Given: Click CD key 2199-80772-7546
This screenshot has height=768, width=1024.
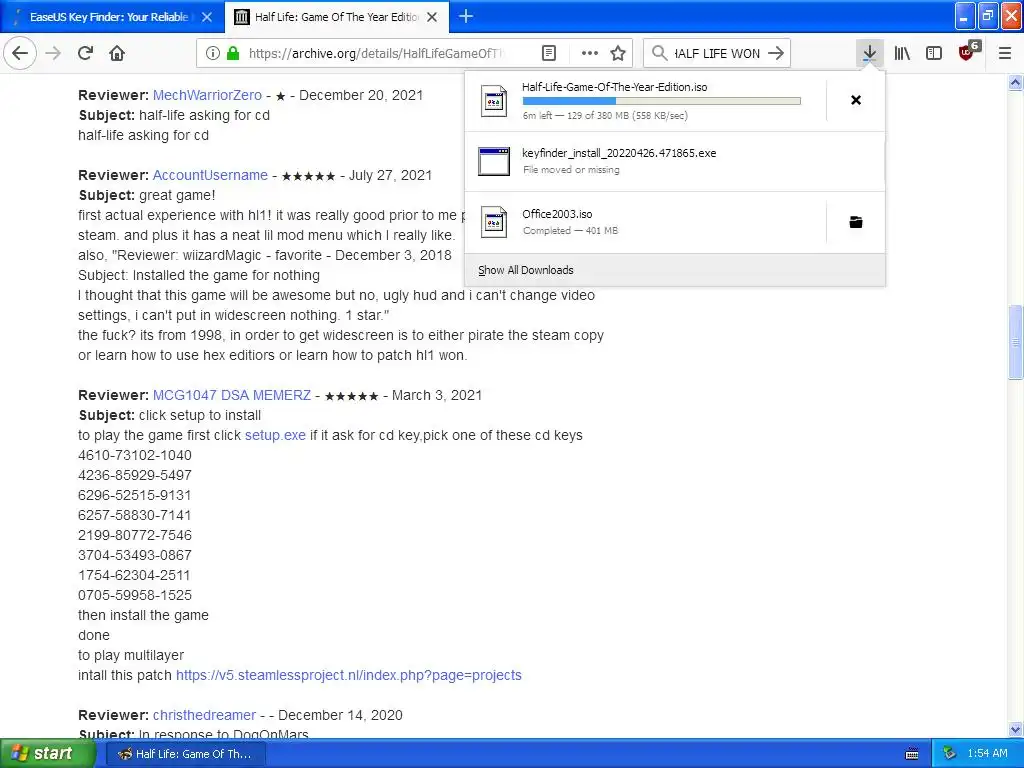Looking at the screenshot, I should (135, 536).
